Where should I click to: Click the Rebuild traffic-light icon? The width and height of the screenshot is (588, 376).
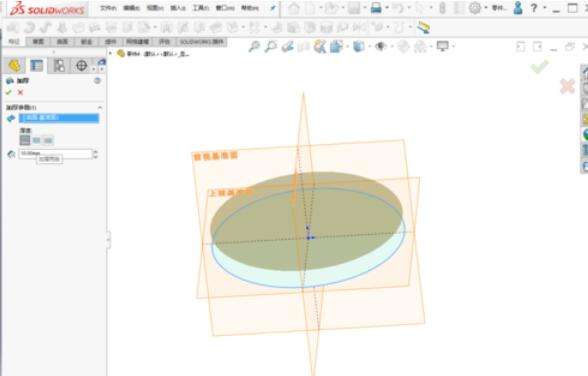point(442,8)
